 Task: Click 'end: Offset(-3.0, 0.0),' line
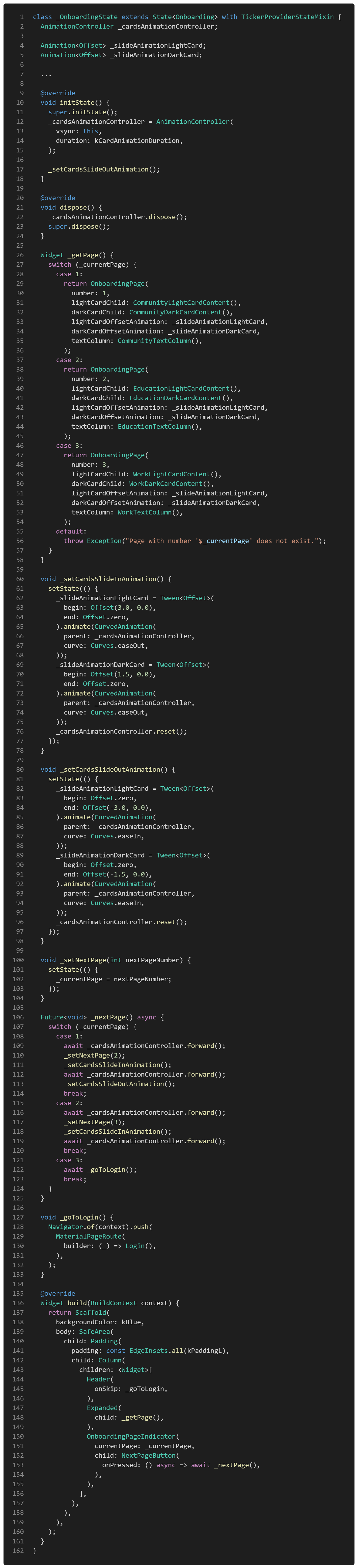[x=108, y=808]
